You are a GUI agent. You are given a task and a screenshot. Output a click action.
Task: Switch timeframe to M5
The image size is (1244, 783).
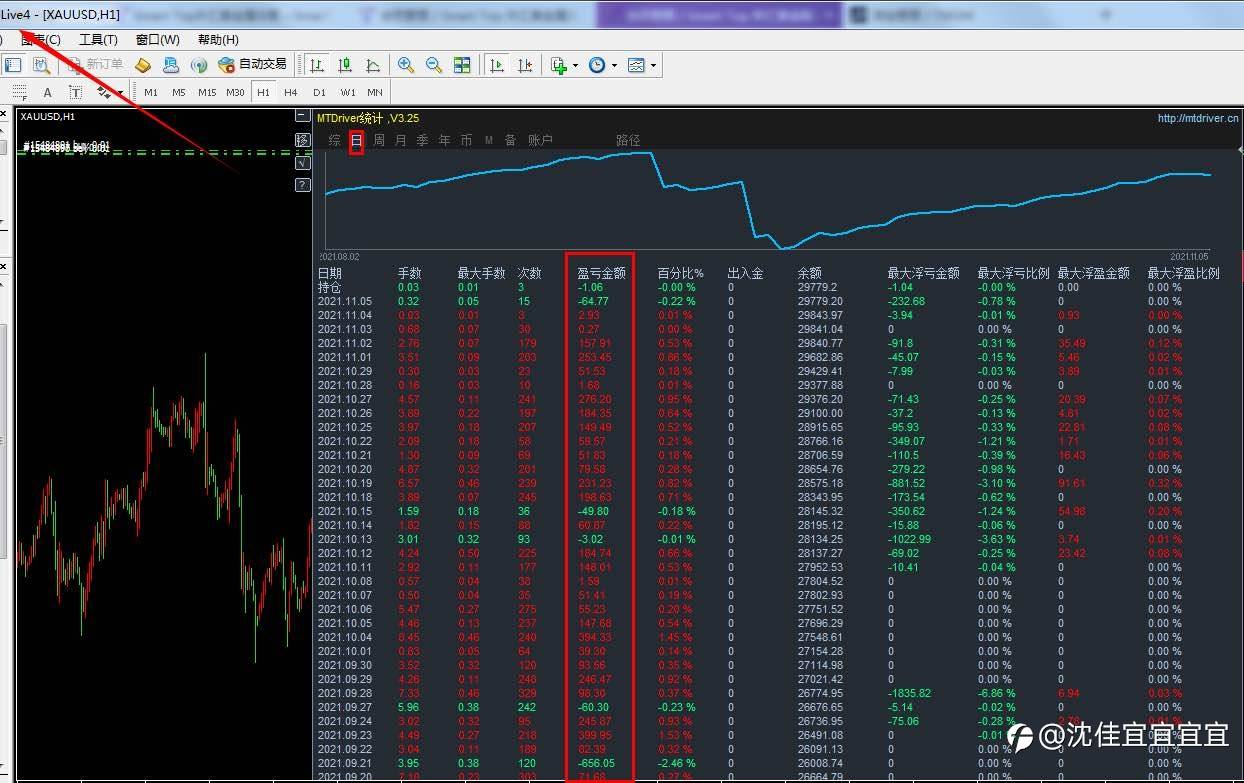(179, 93)
